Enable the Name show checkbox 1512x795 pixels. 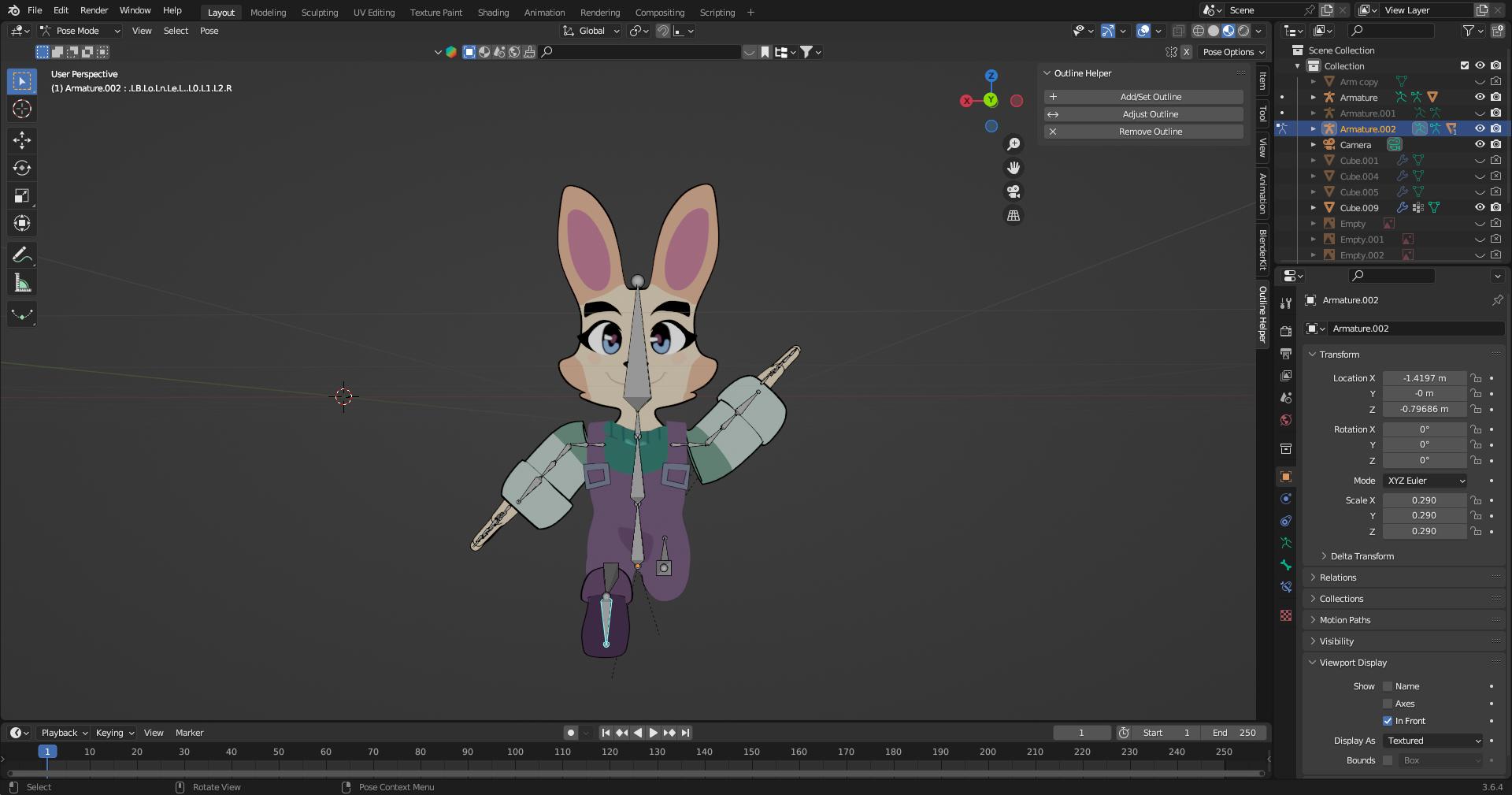1388,686
